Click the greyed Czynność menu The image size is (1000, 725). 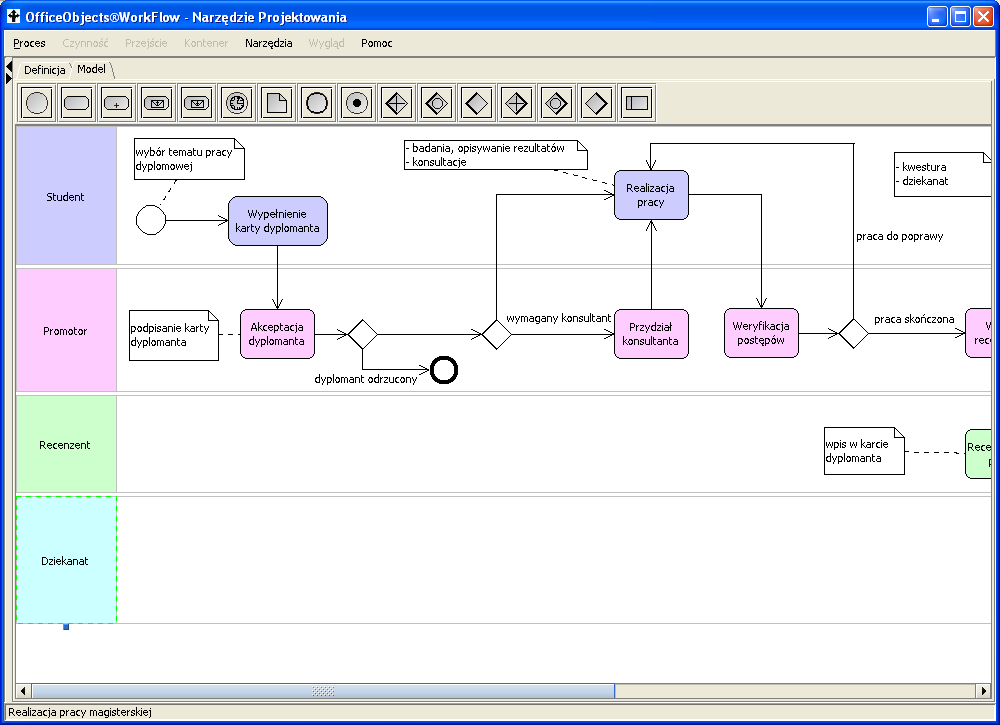point(85,43)
